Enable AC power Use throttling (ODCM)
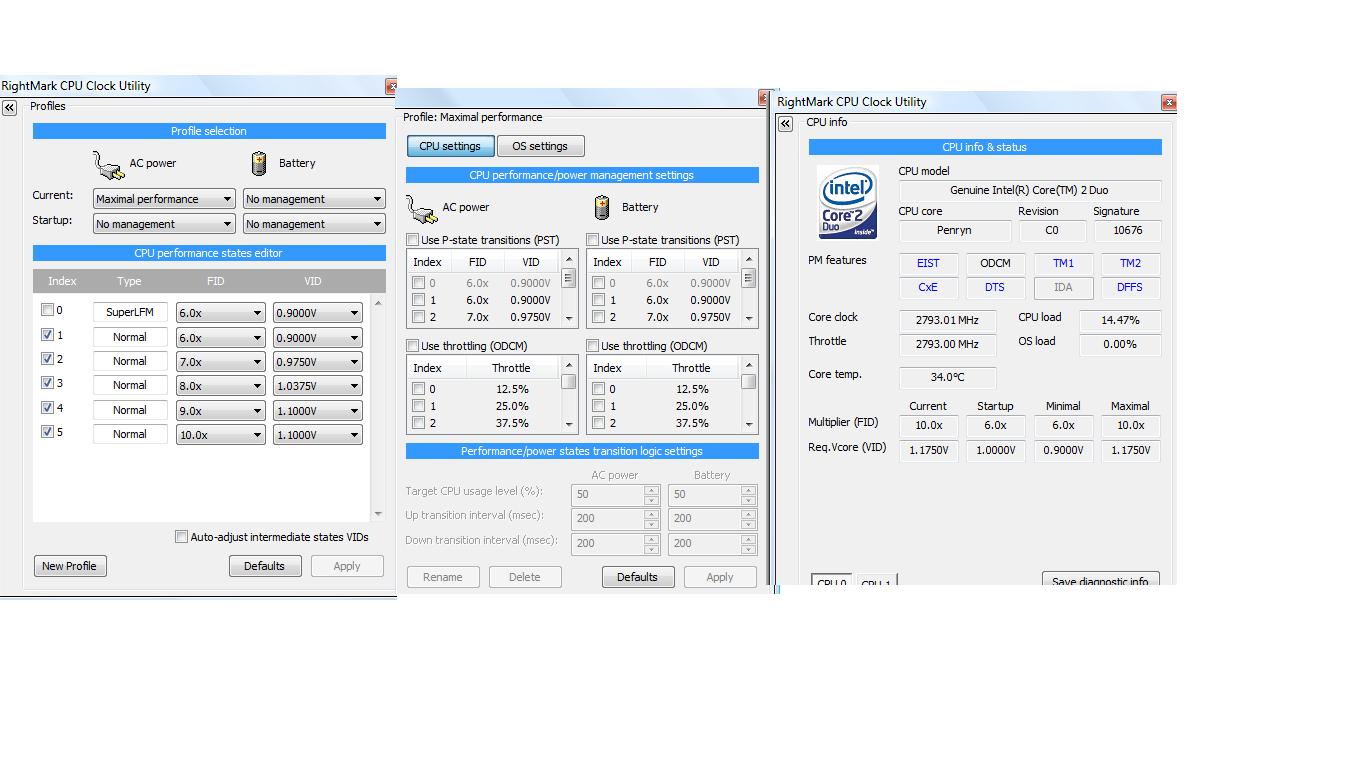This screenshot has height=768, width=1366. (x=413, y=346)
